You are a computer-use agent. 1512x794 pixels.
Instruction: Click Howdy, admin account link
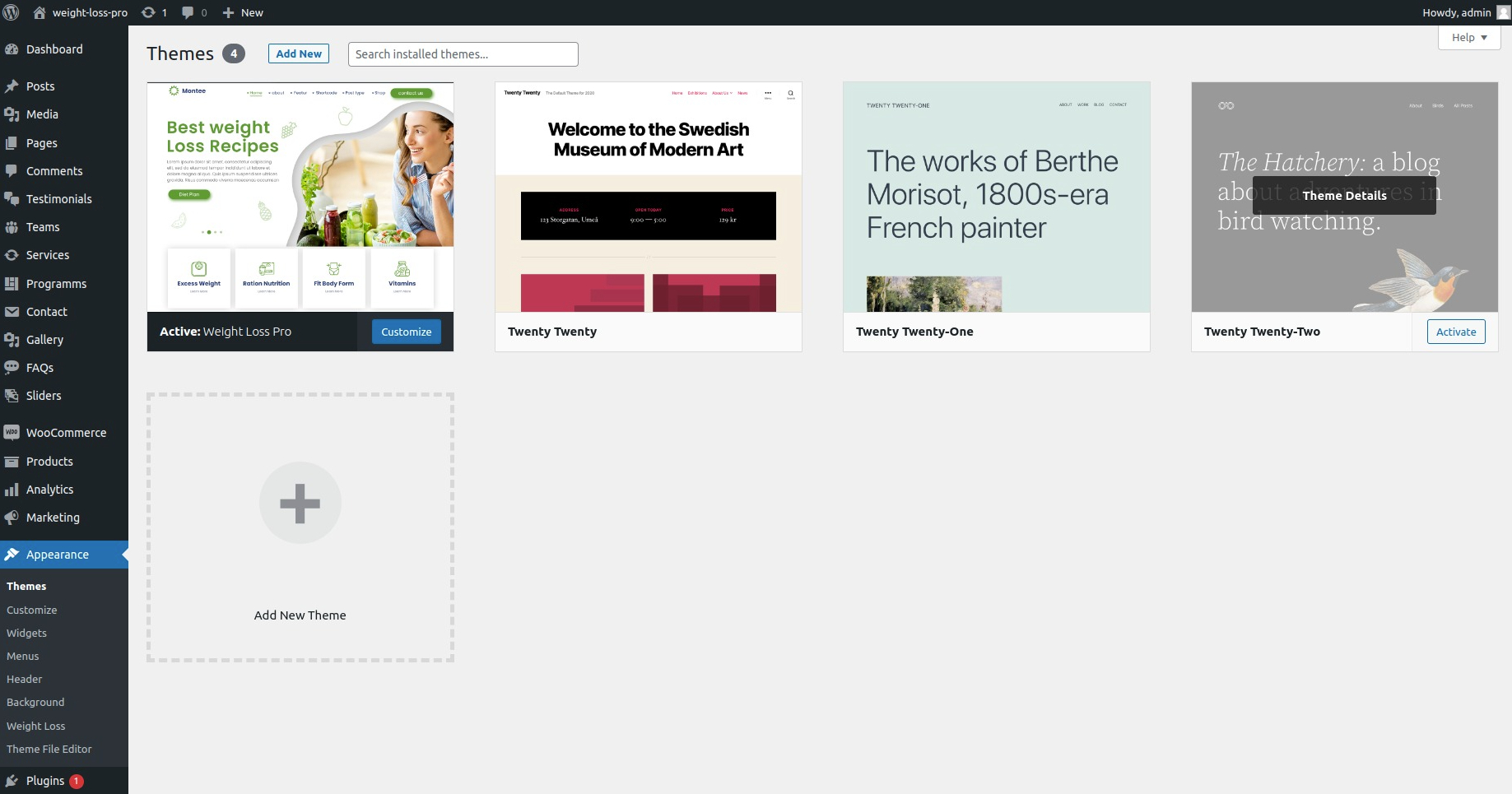[1457, 12]
